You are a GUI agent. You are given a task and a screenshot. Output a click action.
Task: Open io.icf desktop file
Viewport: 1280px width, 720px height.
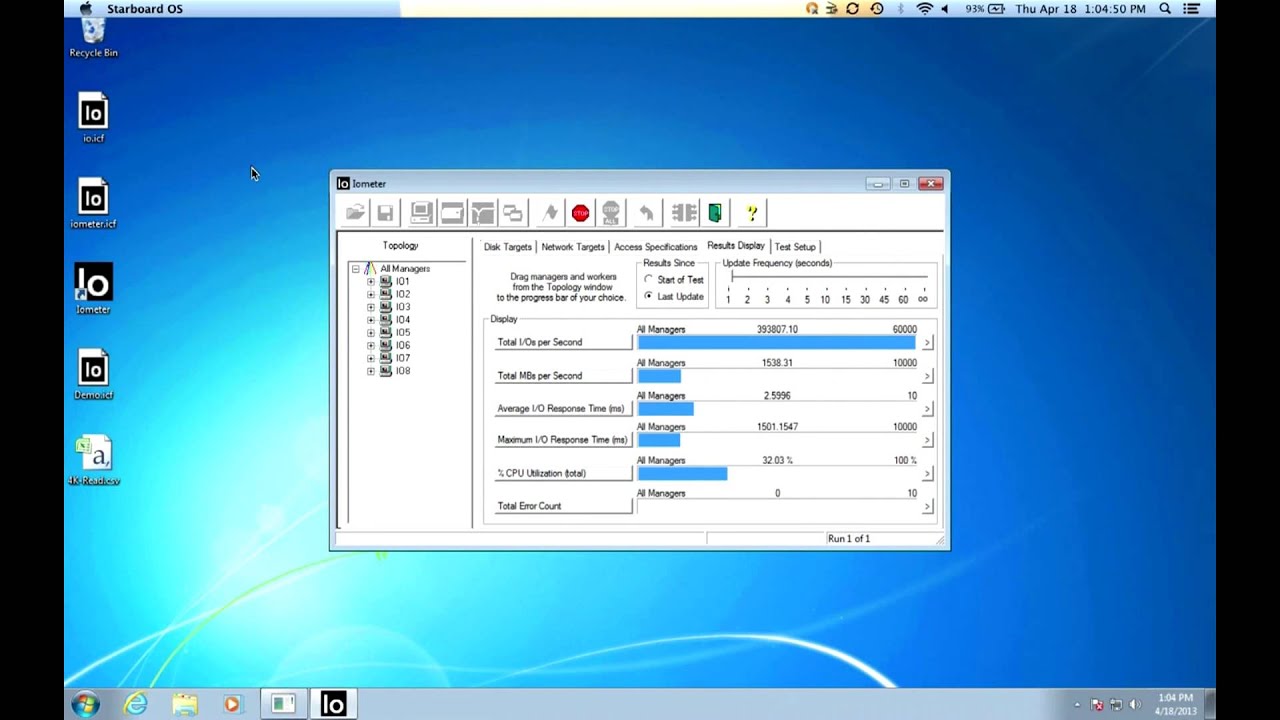point(93,118)
